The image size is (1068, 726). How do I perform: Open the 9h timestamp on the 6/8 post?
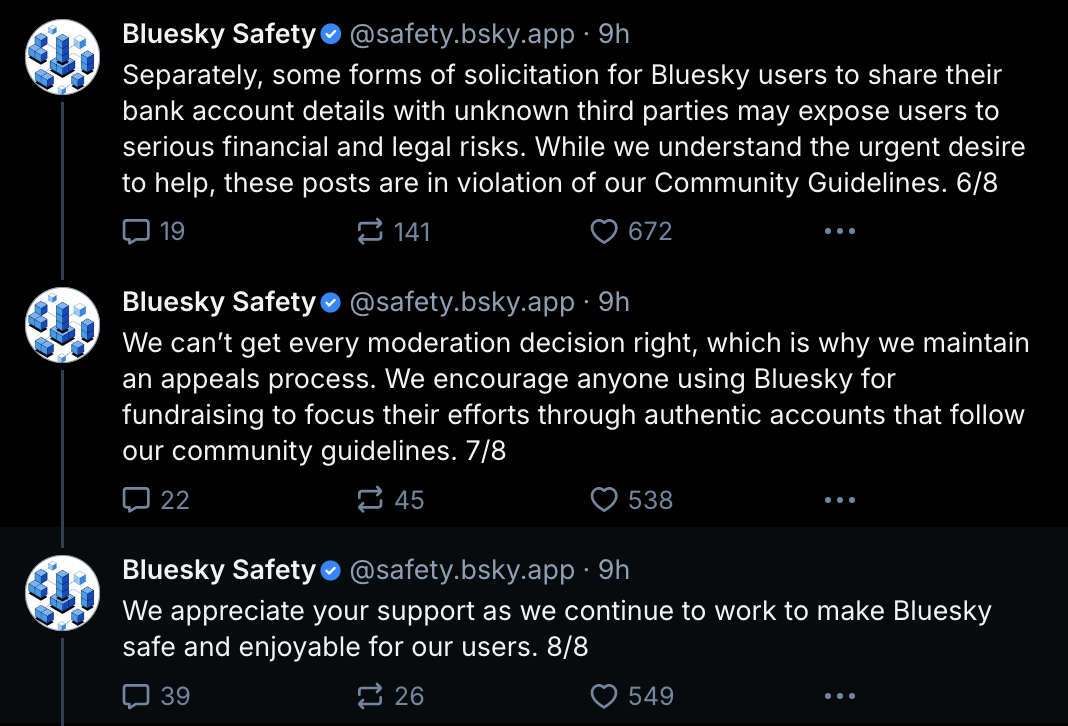614,34
